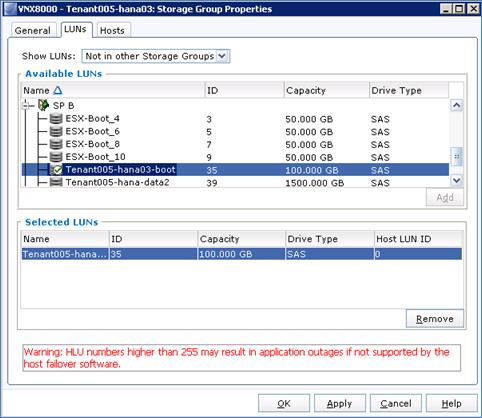Viewport: 482px width, 418px height.
Task: Collapse the SP B tree node
Action: [26, 106]
